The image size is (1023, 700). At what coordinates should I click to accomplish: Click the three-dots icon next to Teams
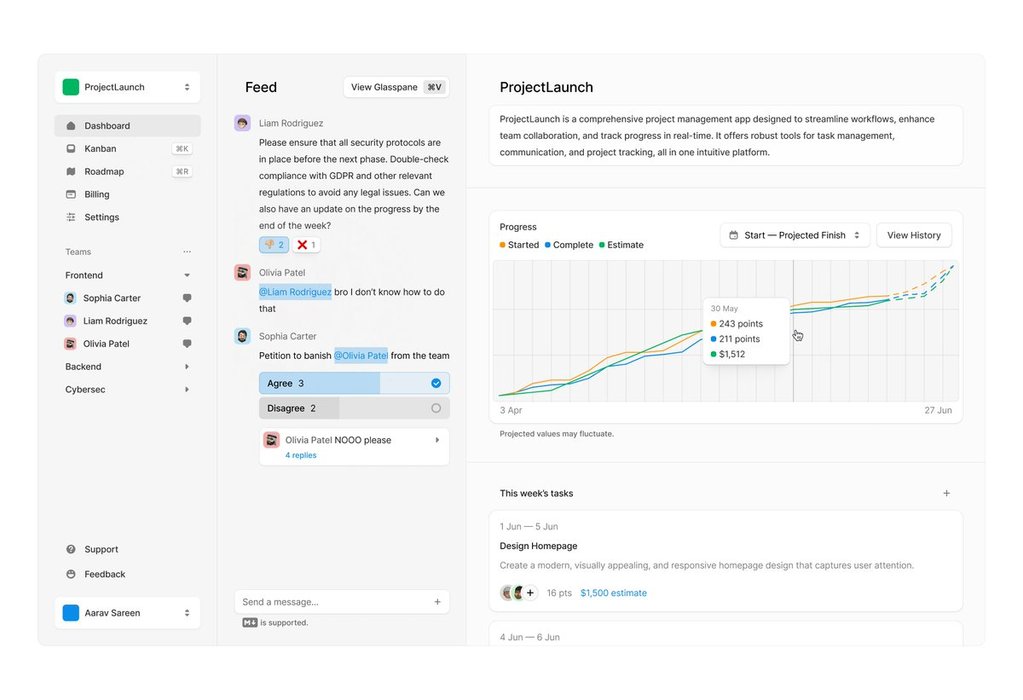click(x=187, y=252)
